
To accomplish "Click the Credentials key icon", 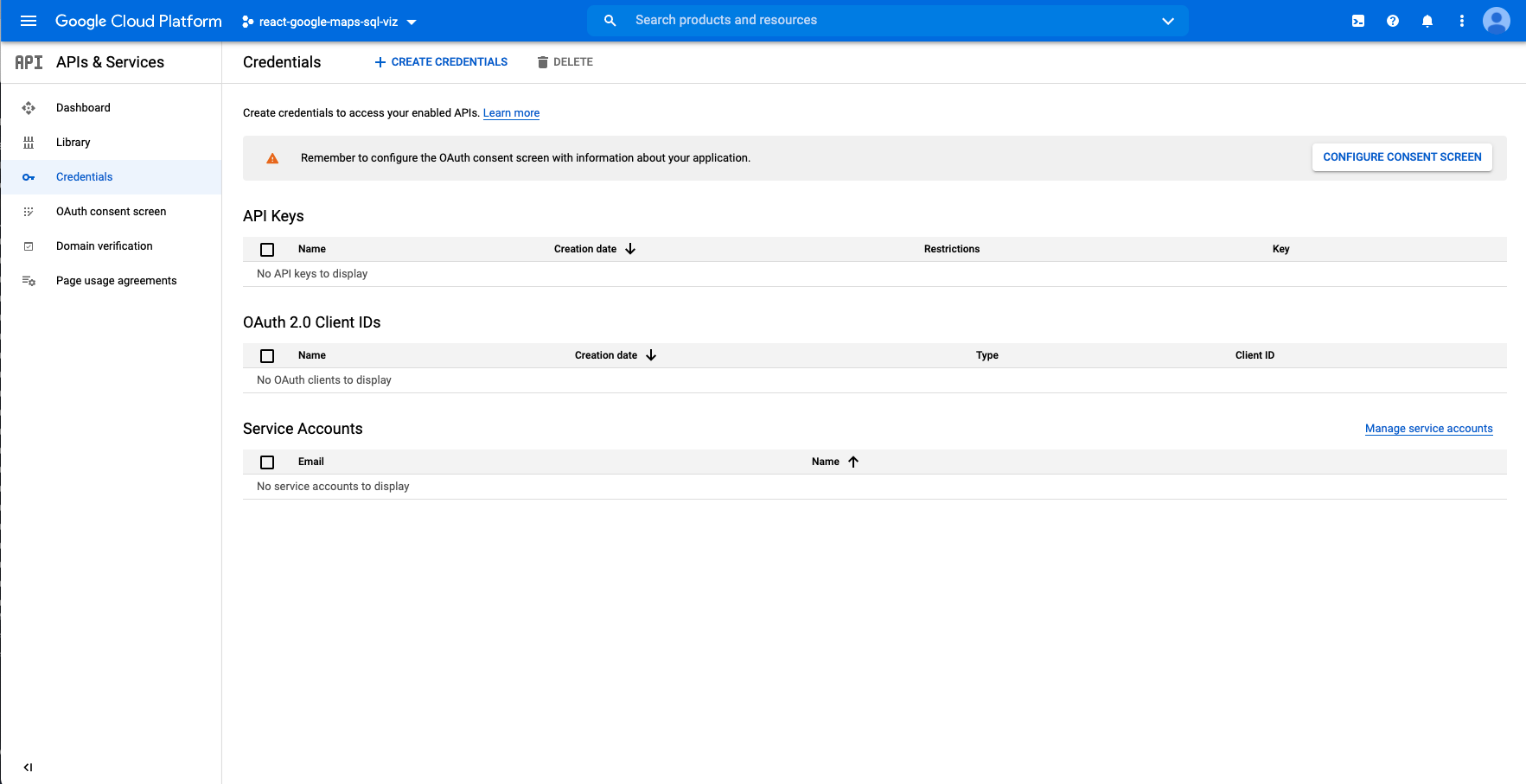I will pyautogui.click(x=29, y=177).
